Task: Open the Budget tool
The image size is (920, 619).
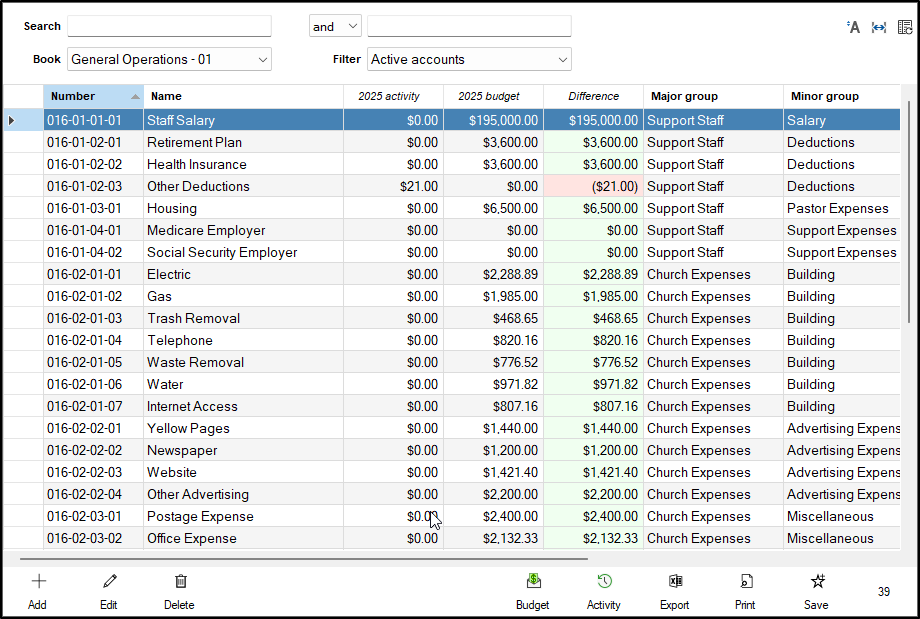Action: click(533, 582)
